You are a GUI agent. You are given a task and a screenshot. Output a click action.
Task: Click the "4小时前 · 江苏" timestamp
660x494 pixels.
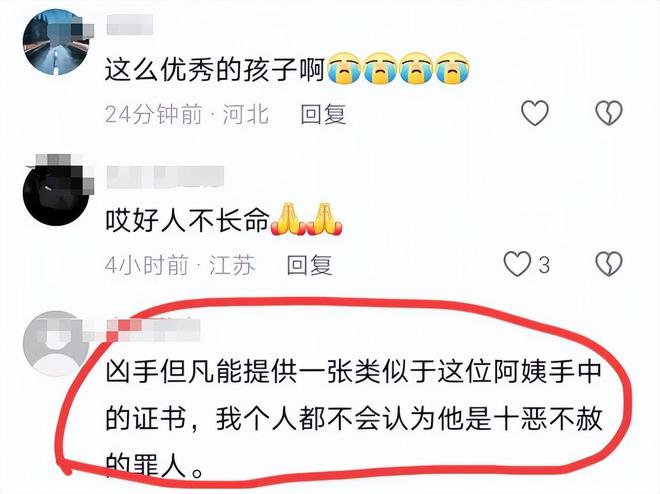(180, 265)
